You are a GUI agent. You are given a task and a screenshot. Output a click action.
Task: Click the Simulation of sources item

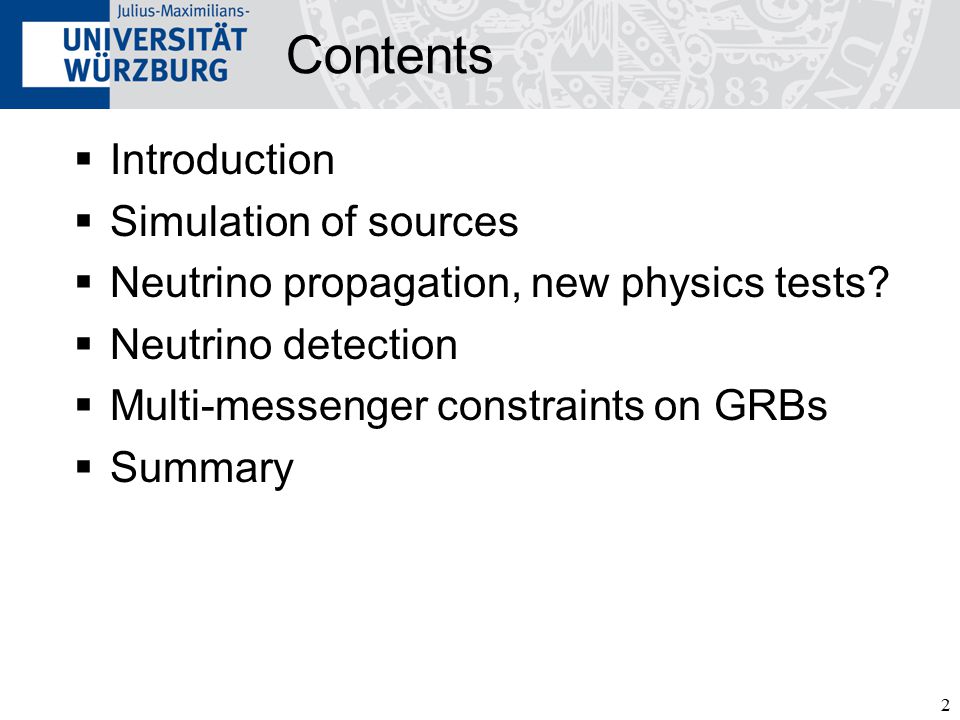pos(314,221)
